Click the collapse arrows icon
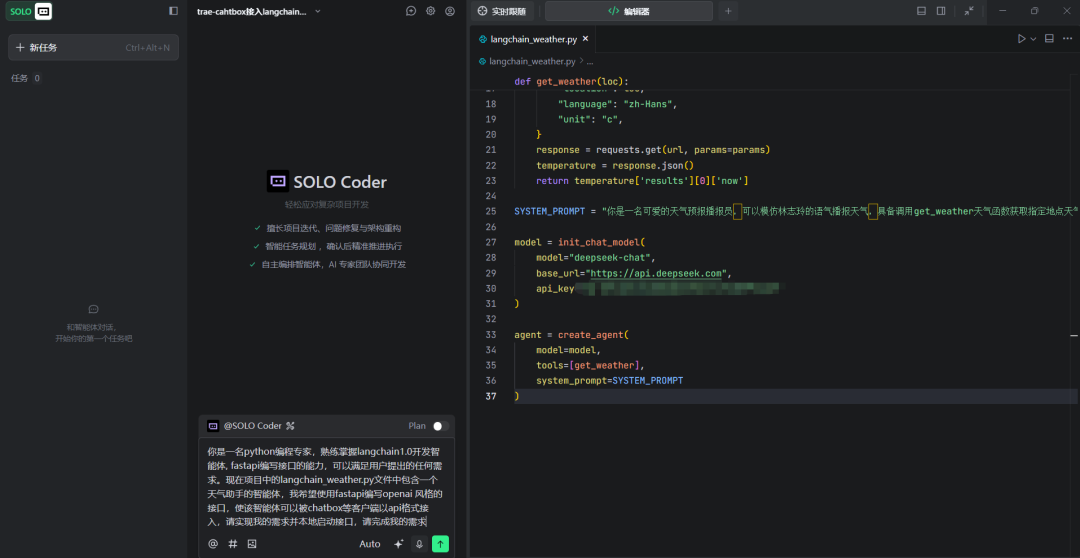The height and width of the screenshot is (558, 1080). click(969, 11)
